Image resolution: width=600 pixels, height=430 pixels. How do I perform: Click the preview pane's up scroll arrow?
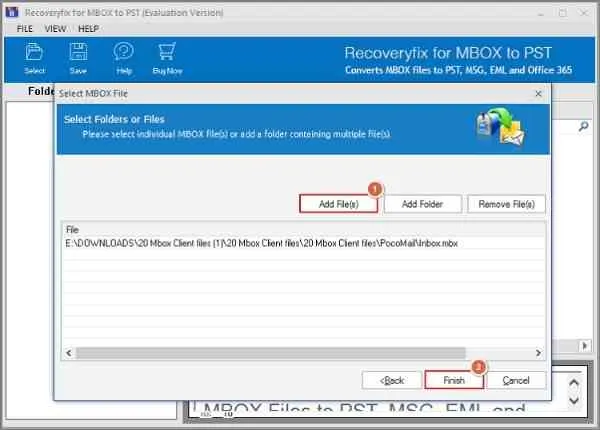574,382
